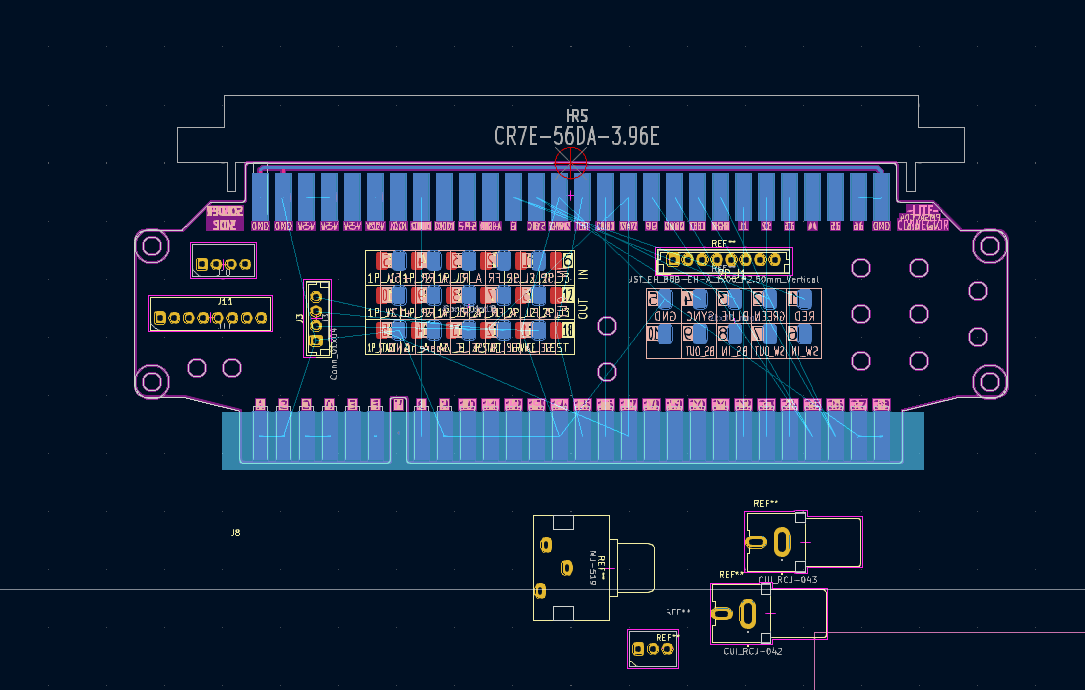The width and height of the screenshot is (1085, 690).
Task: Select the lower-left board mounting hole
Action: point(152,381)
